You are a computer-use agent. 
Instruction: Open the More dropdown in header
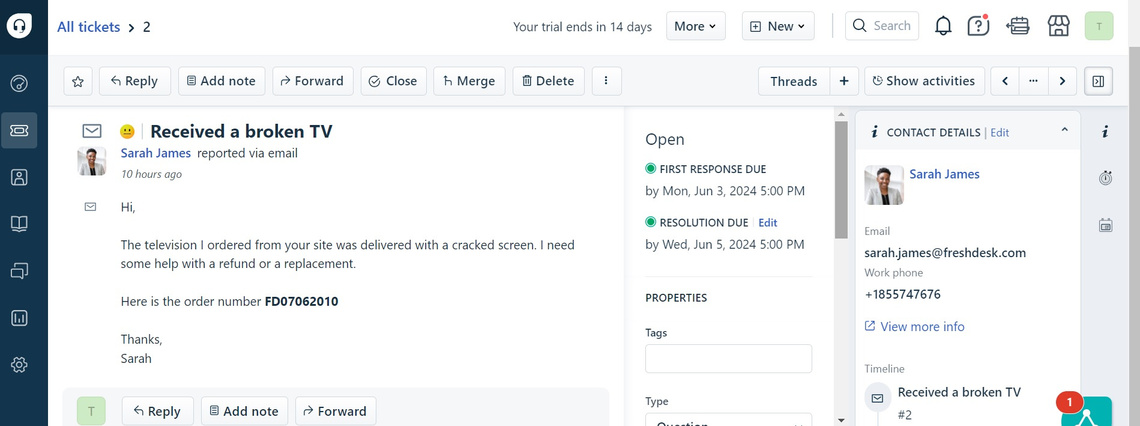coord(695,27)
